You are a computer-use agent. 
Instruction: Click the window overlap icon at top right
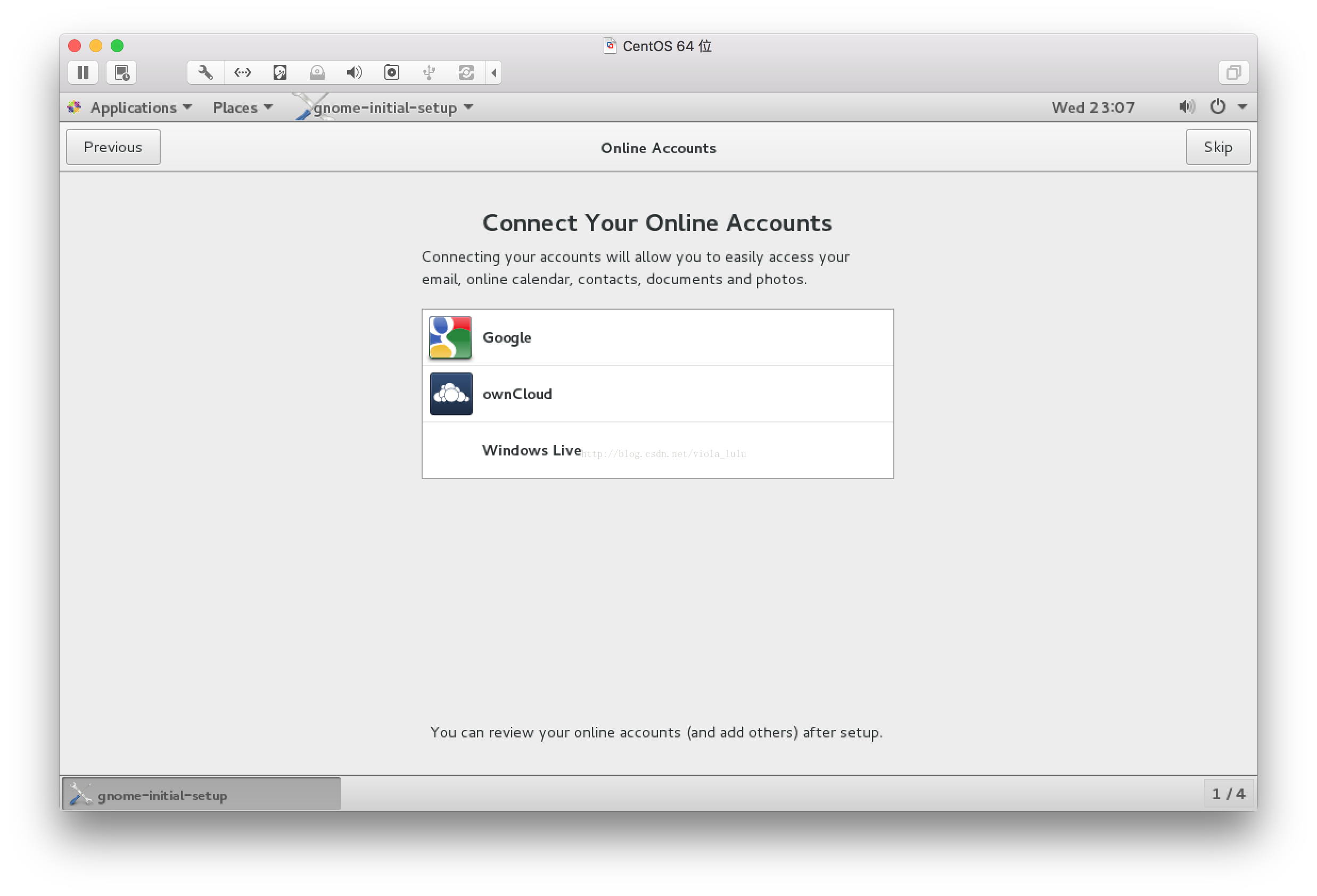(x=1233, y=72)
